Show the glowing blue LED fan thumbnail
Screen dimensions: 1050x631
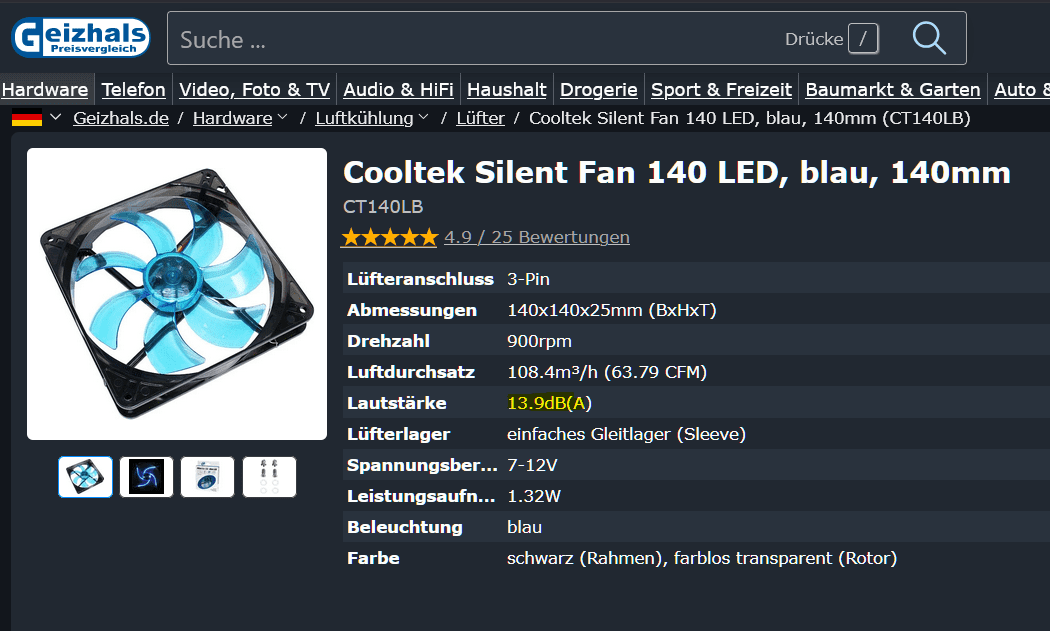(x=146, y=477)
